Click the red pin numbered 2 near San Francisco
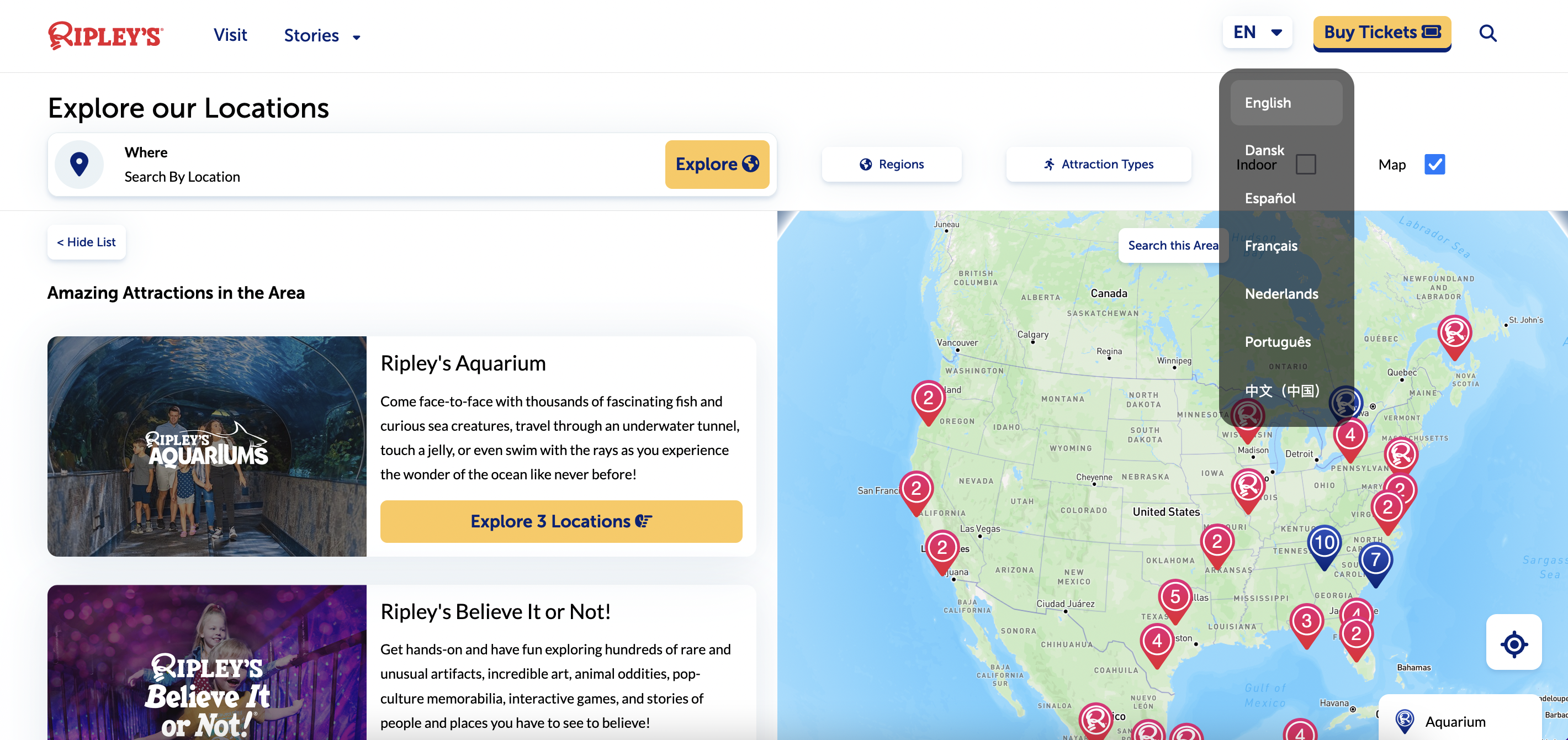1568x740 pixels. pyautogui.click(x=915, y=492)
